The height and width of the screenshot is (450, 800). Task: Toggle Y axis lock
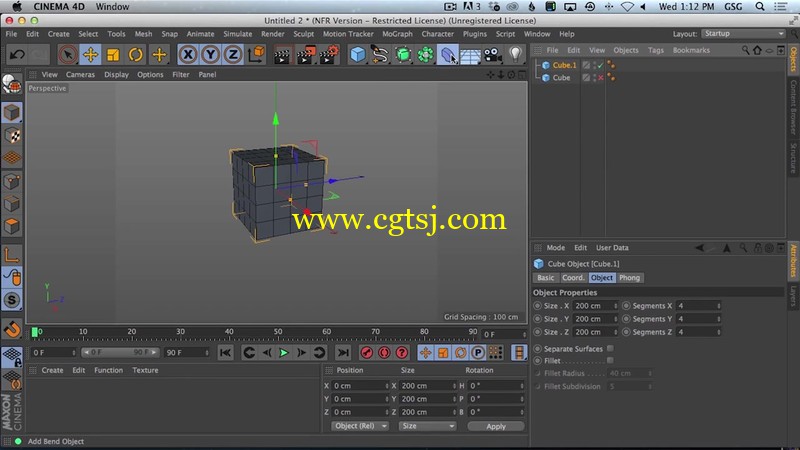(210, 55)
